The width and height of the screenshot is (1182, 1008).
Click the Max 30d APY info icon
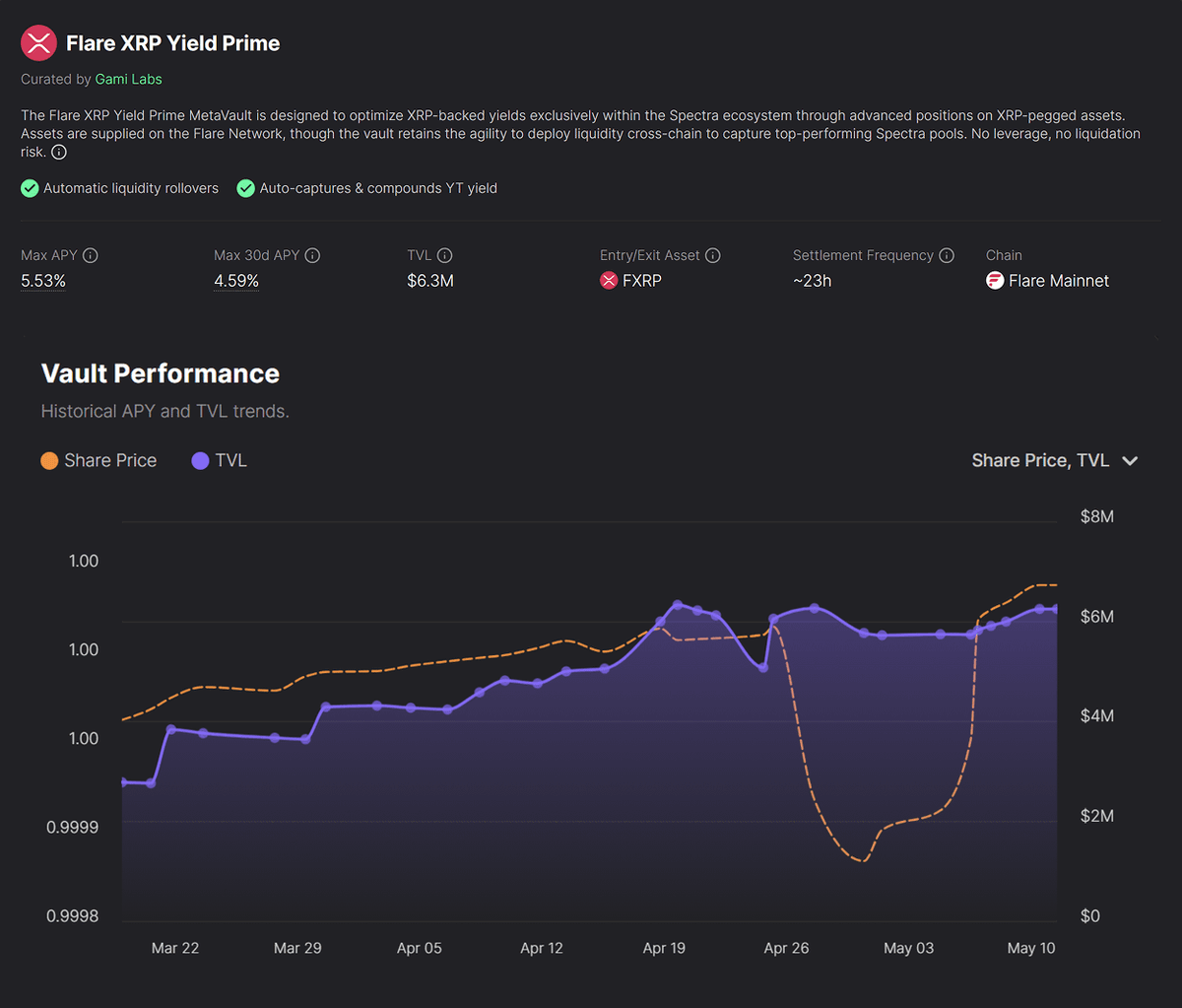pos(312,255)
